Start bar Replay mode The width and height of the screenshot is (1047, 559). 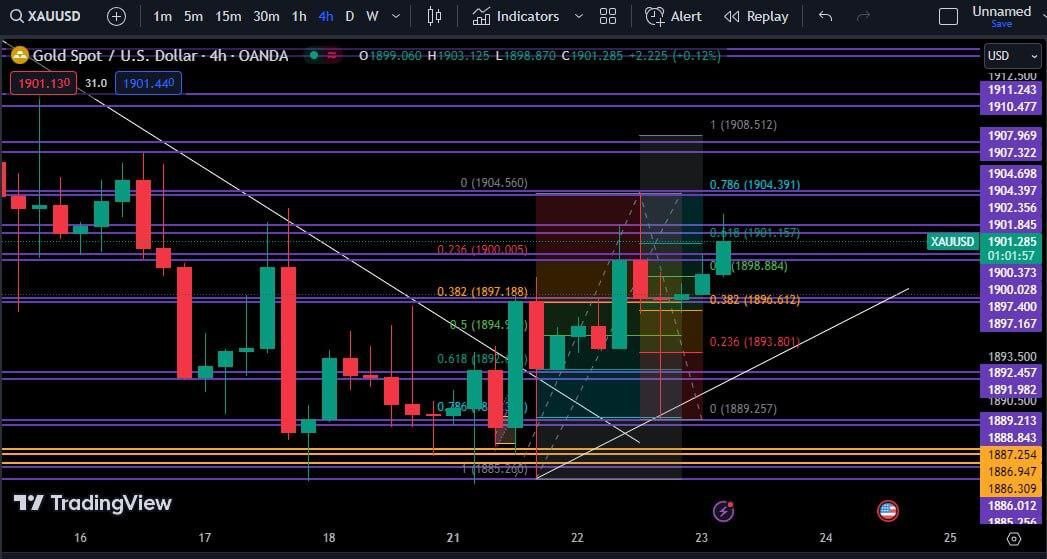(x=756, y=16)
